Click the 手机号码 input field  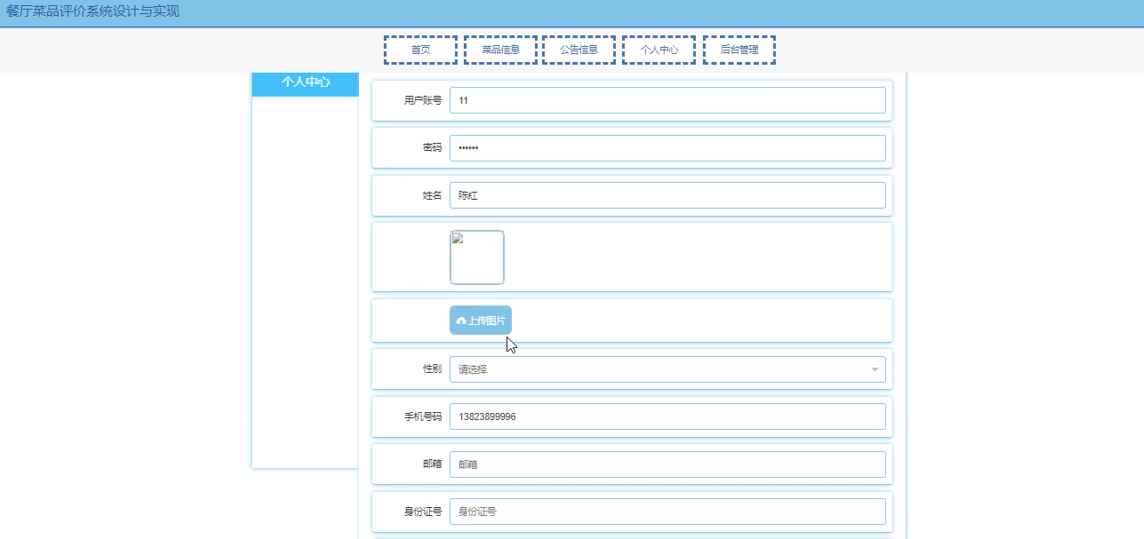pos(668,416)
